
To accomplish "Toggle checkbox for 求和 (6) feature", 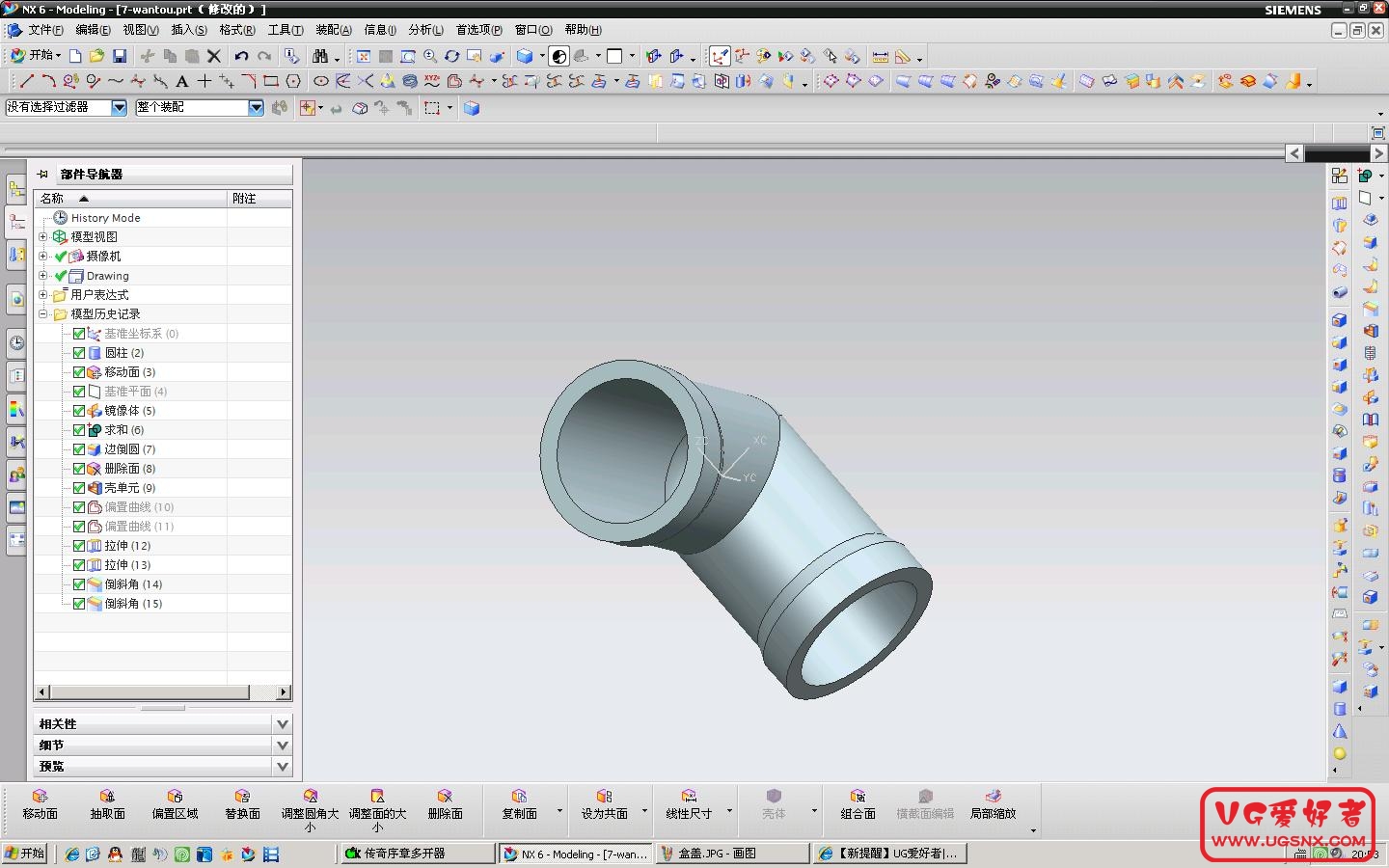I will [x=79, y=430].
